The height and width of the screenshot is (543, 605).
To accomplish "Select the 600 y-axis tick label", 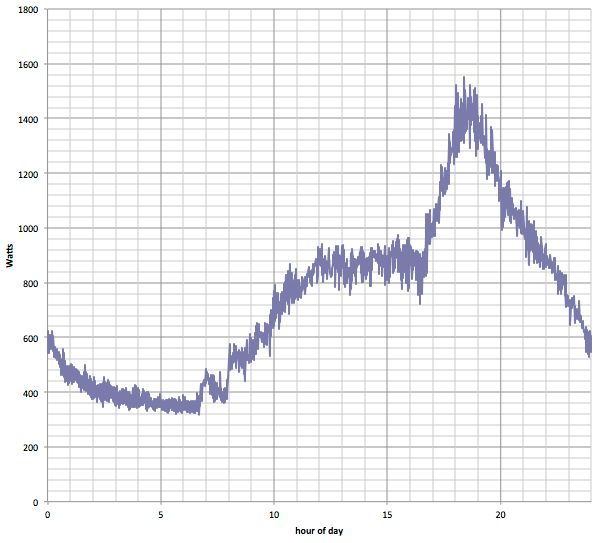I will click(30, 338).
